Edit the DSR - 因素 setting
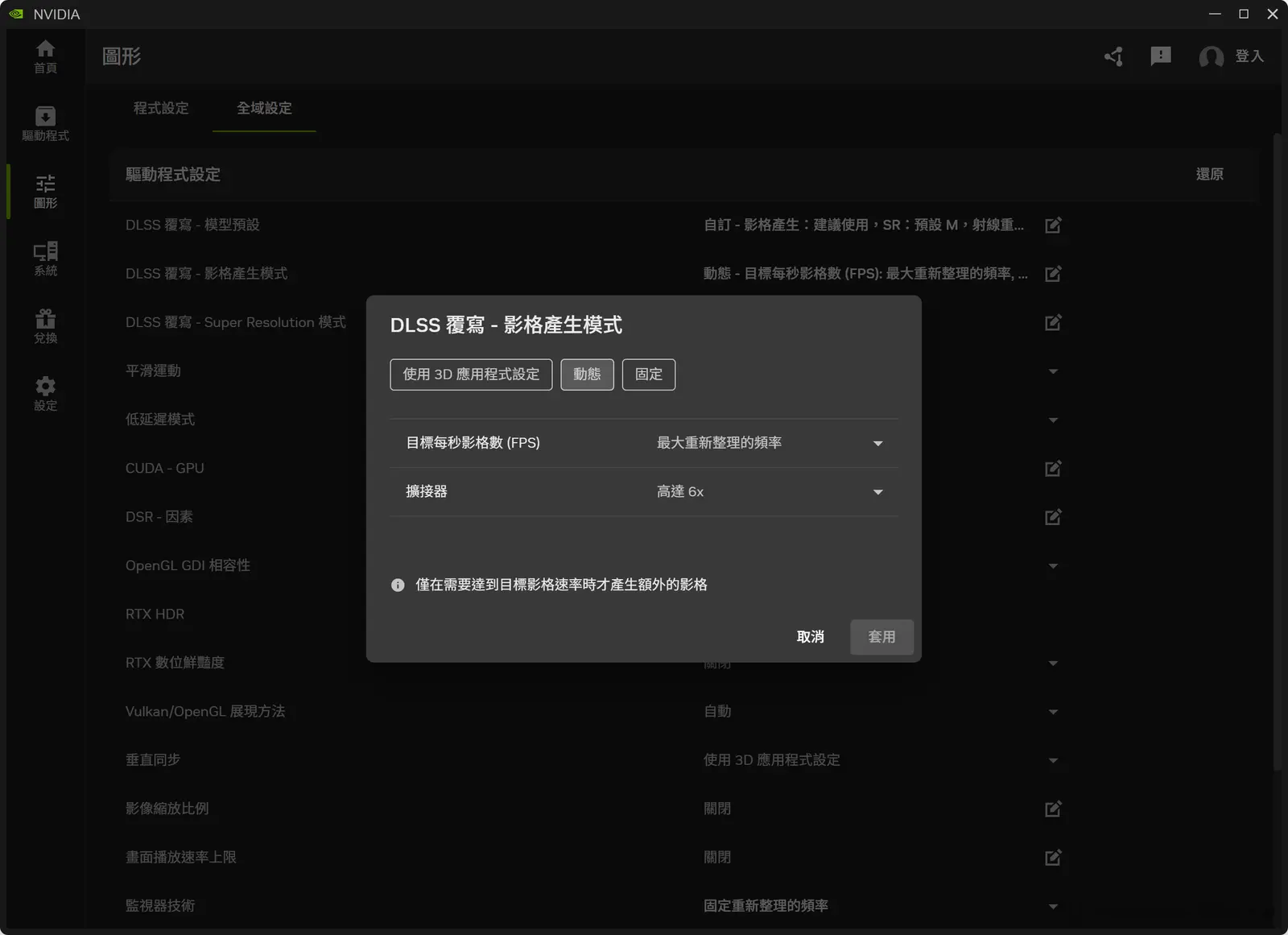 (1053, 516)
